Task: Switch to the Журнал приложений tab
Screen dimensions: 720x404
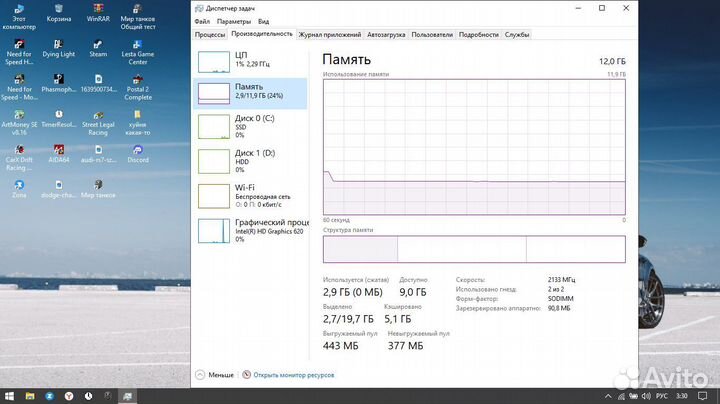Action: pyautogui.click(x=330, y=35)
